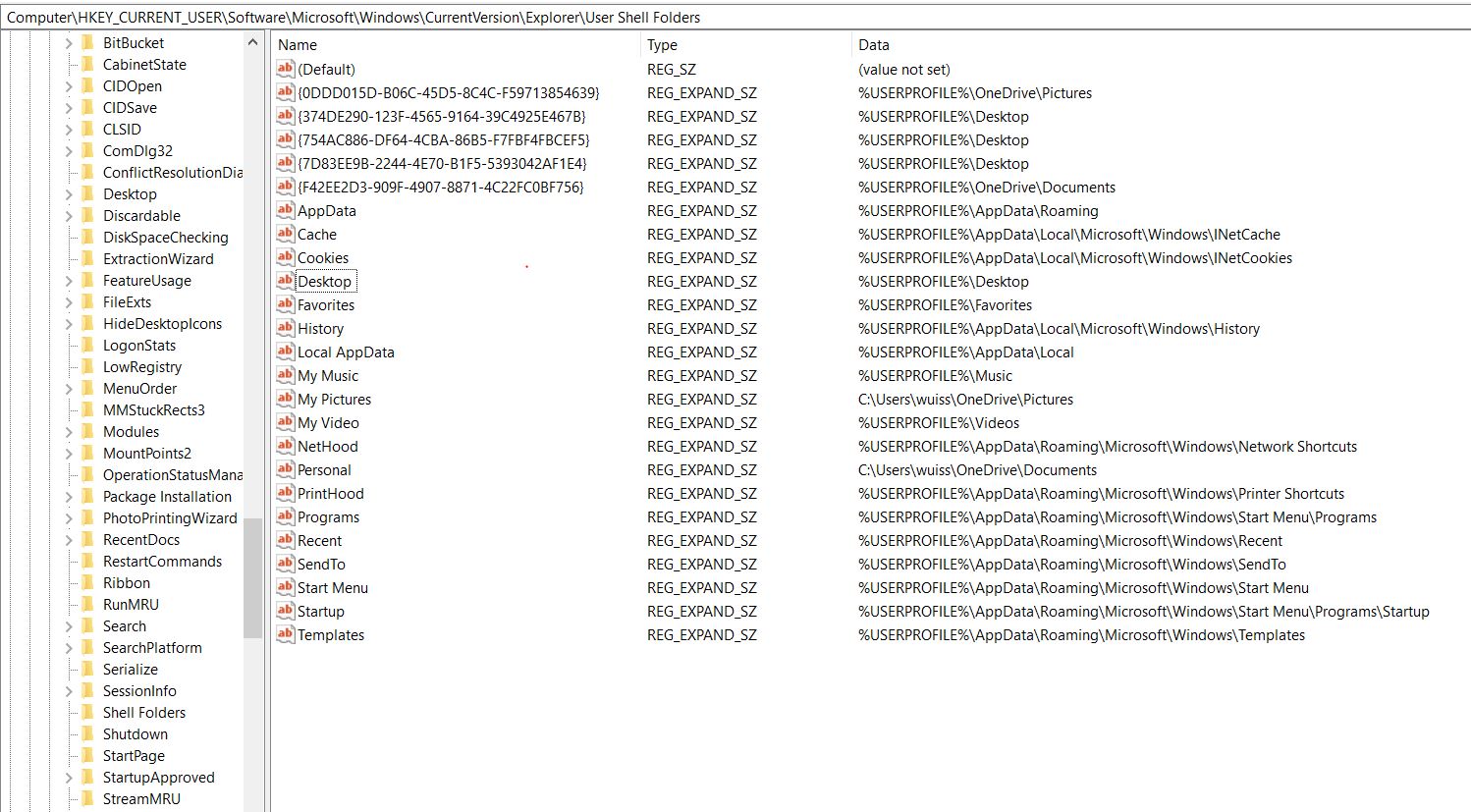Select the RestartCommands key
The image size is (1471, 812).
pyautogui.click(x=162, y=561)
